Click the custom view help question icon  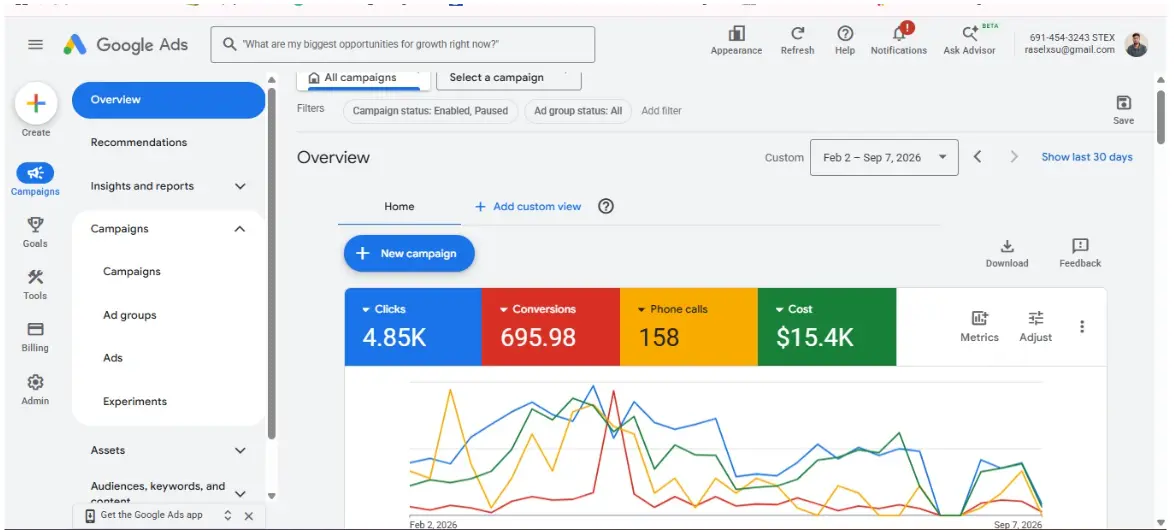606,206
